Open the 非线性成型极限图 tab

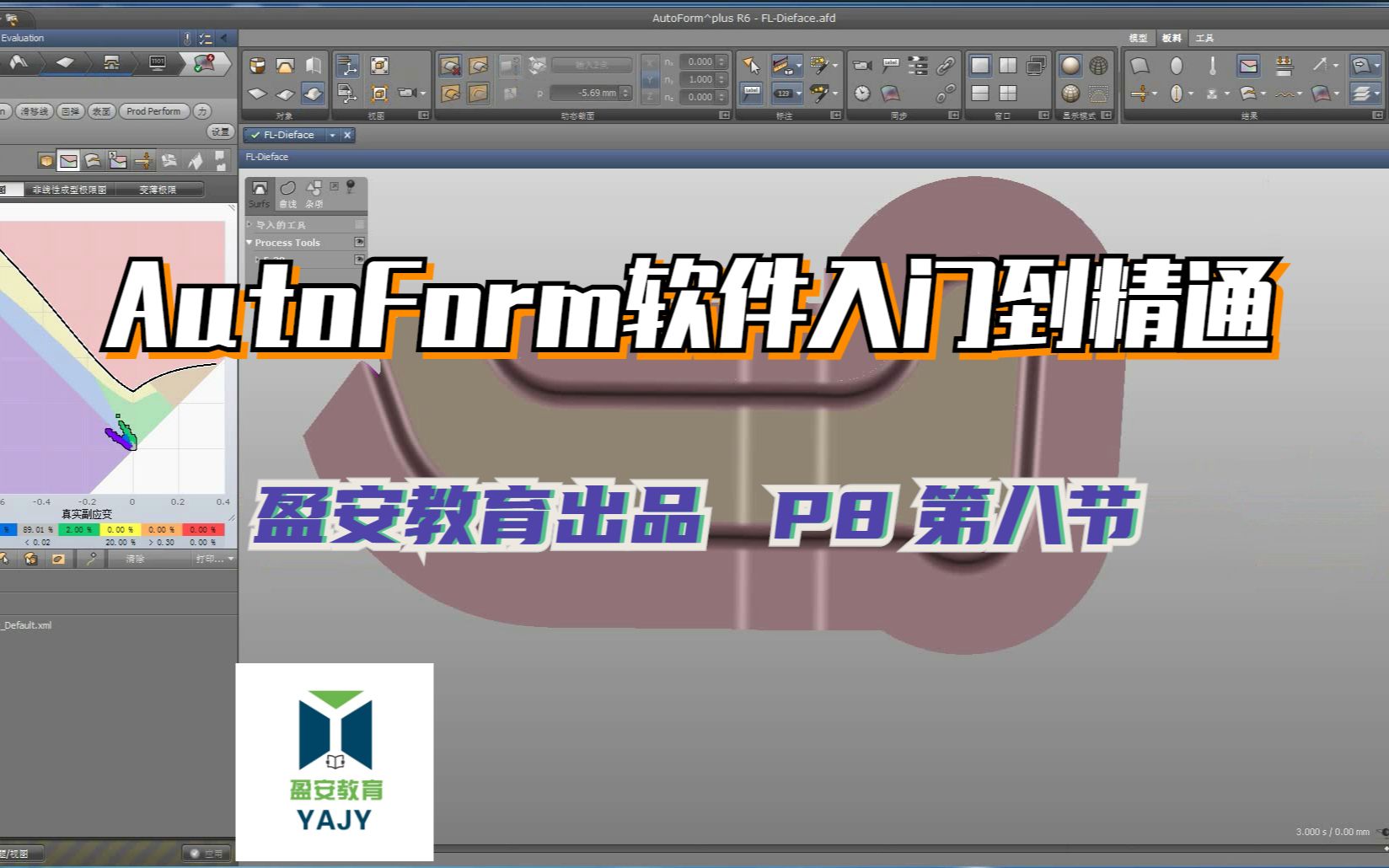pos(70,190)
